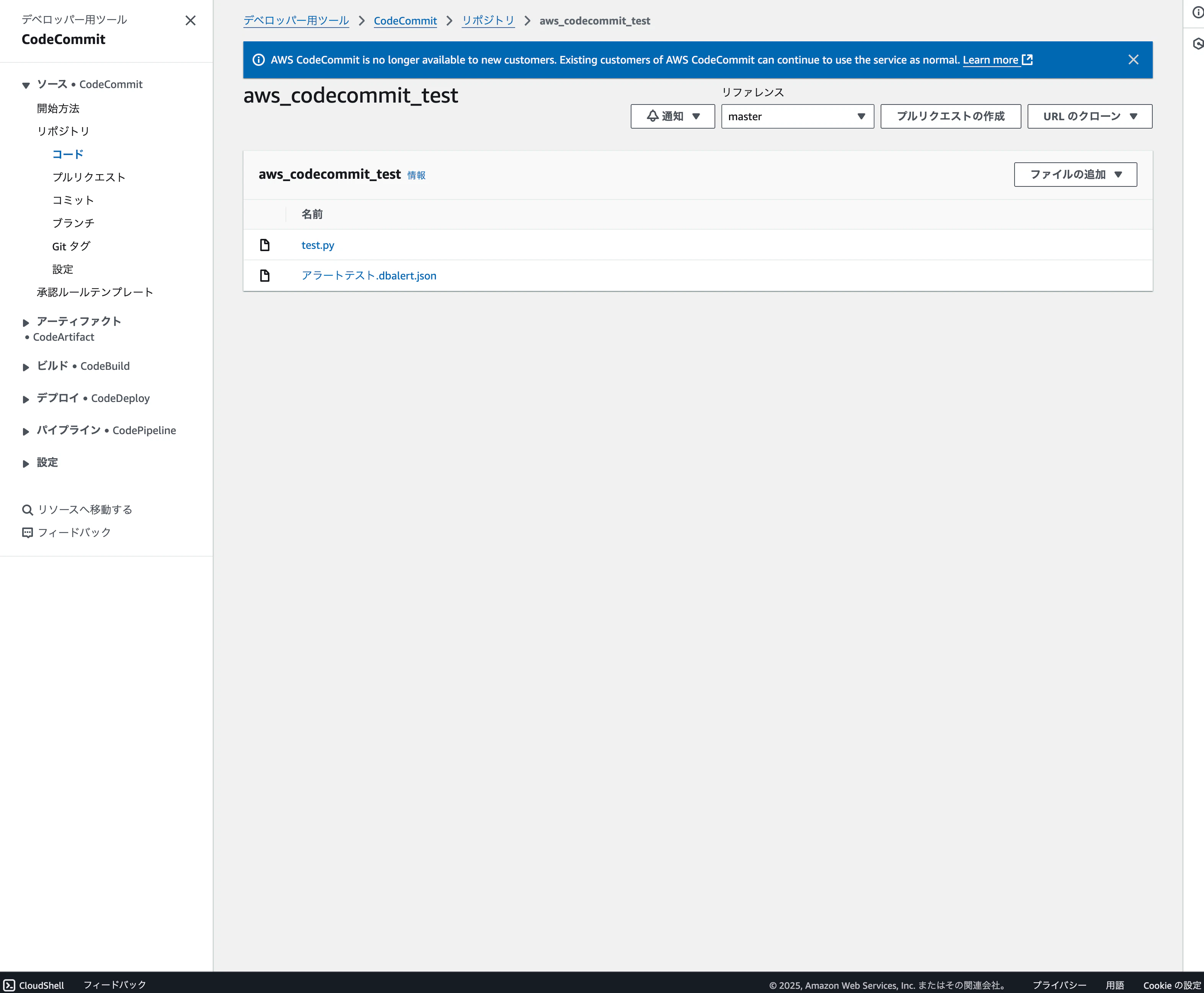
Task: Open feedback via the speech bubble icon
Action: point(28,532)
